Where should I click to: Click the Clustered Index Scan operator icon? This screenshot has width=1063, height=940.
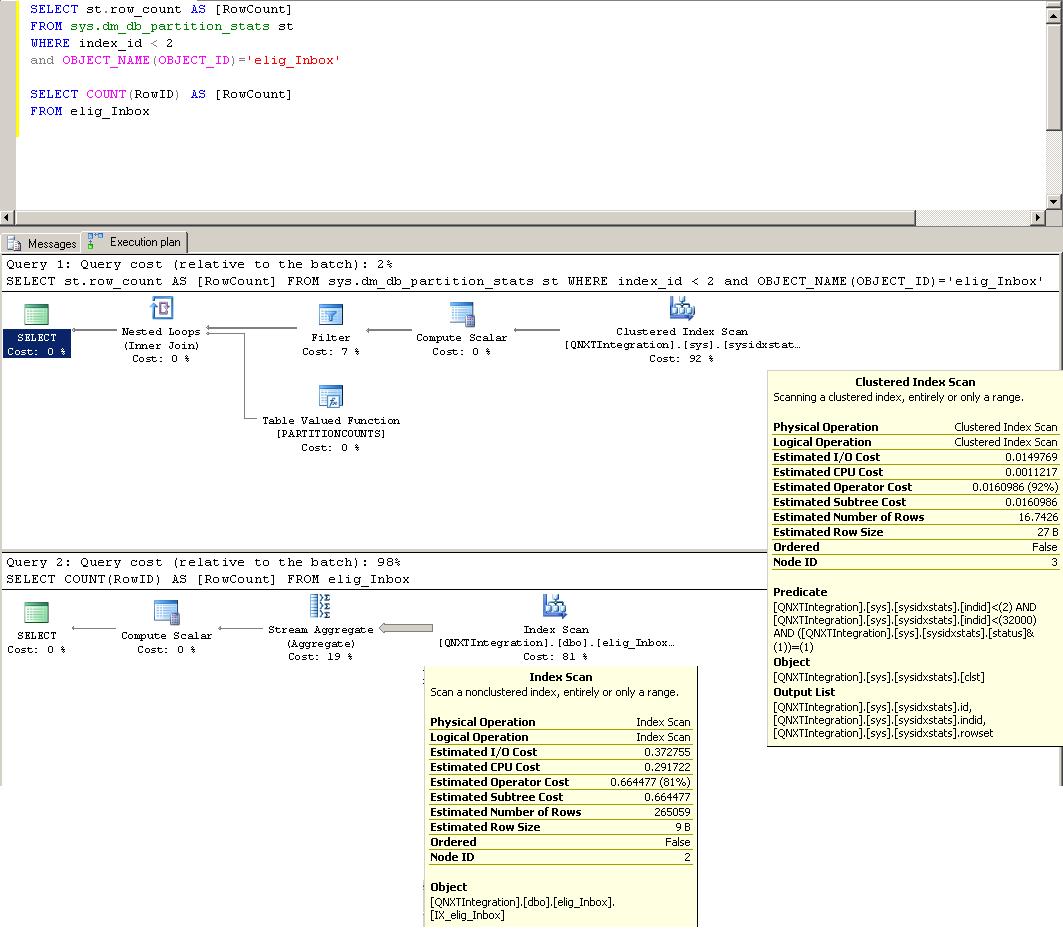click(x=682, y=308)
